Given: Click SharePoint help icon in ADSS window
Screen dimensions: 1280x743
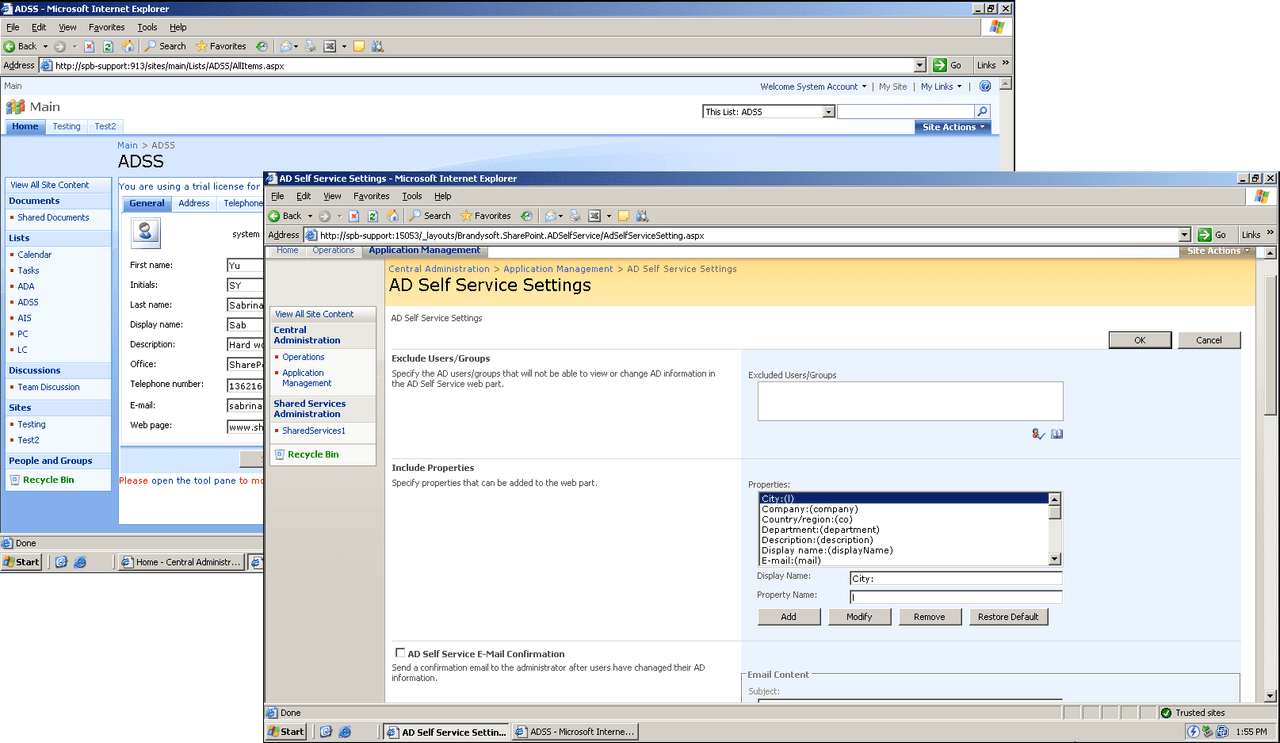Looking at the screenshot, I should tap(985, 87).
